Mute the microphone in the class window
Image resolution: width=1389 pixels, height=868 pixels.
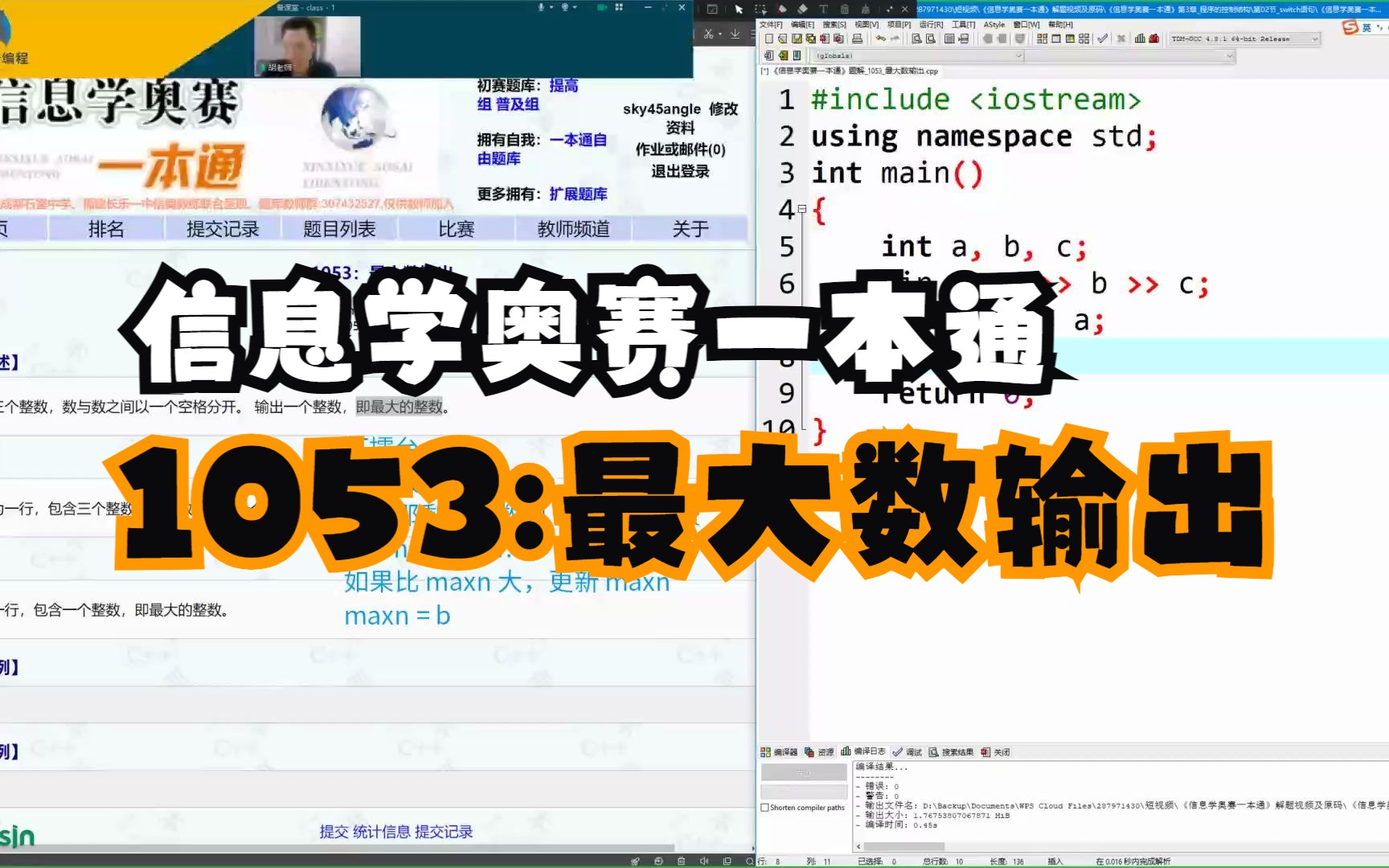click(542, 7)
